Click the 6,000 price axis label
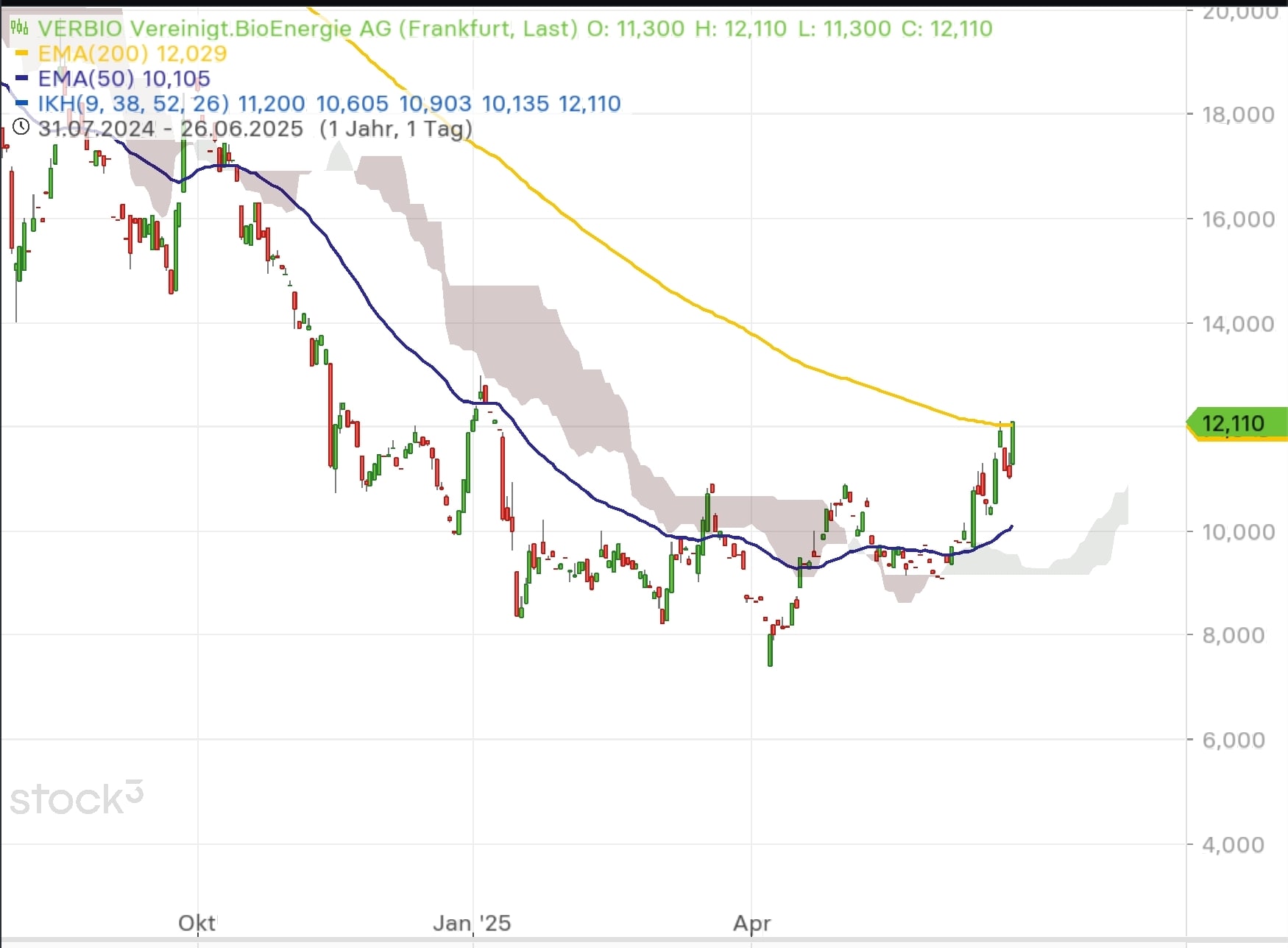Screen dimensions: 1288x948 (1234, 740)
